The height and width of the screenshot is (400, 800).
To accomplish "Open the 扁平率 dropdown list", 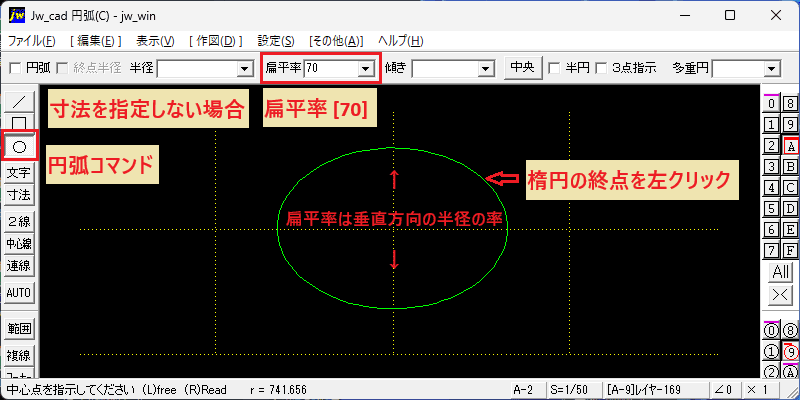I will [365, 68].
